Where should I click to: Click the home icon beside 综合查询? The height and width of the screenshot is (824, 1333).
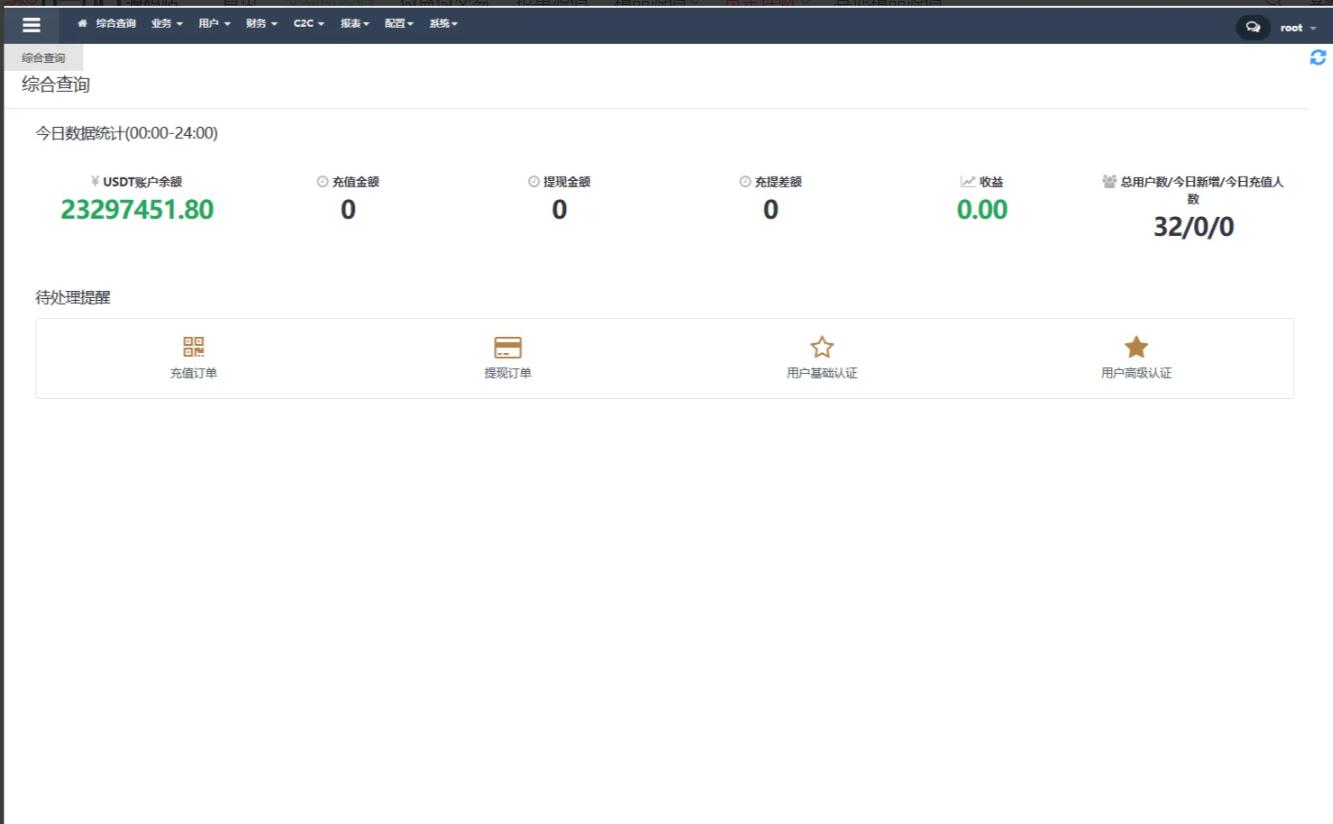(x=83, y=24)
